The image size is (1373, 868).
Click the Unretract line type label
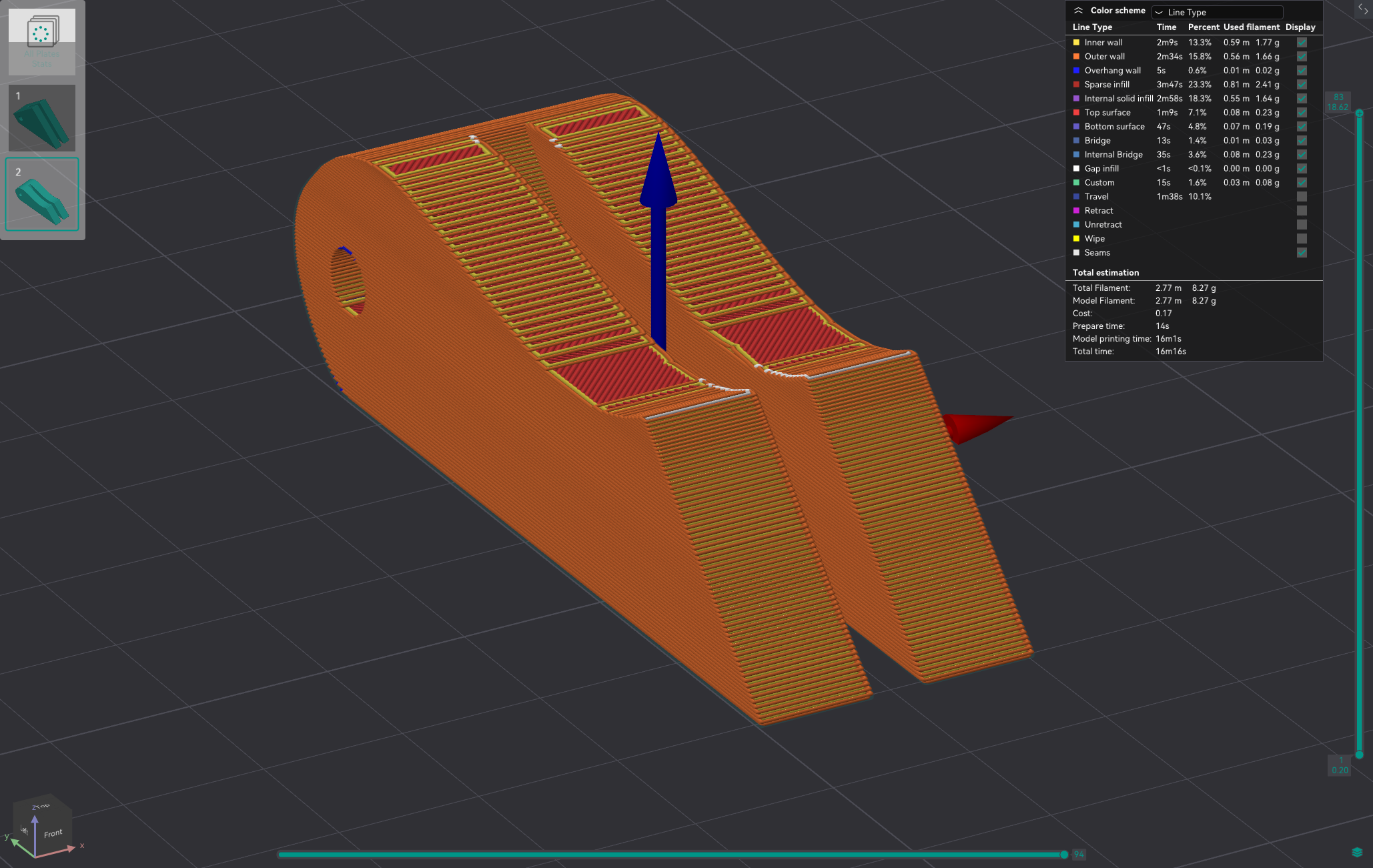click(1103, 224)
